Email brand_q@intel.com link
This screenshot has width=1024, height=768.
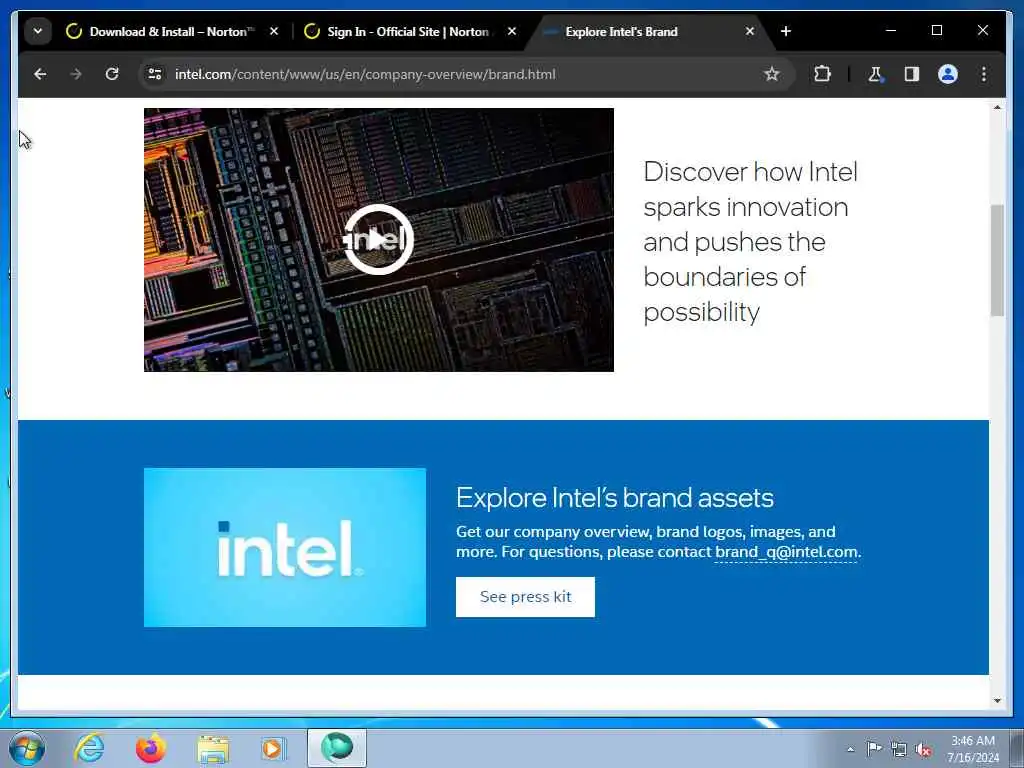coord(786,552)
